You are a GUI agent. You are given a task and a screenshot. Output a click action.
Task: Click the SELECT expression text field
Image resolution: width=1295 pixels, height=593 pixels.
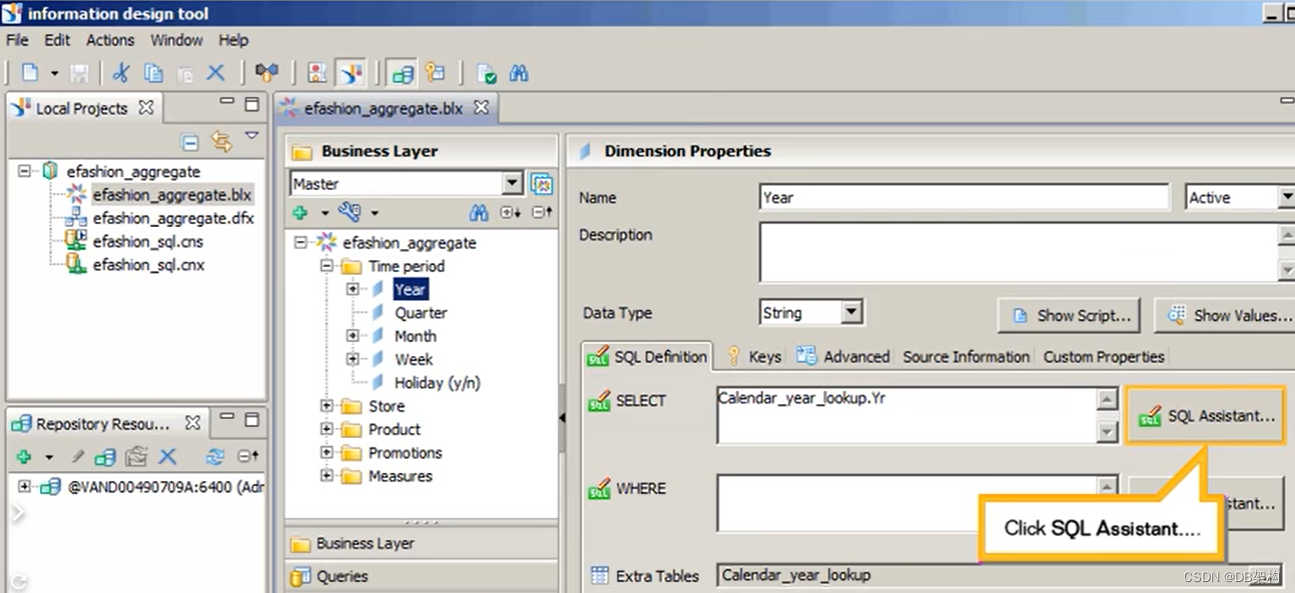[x=907, y=415]
